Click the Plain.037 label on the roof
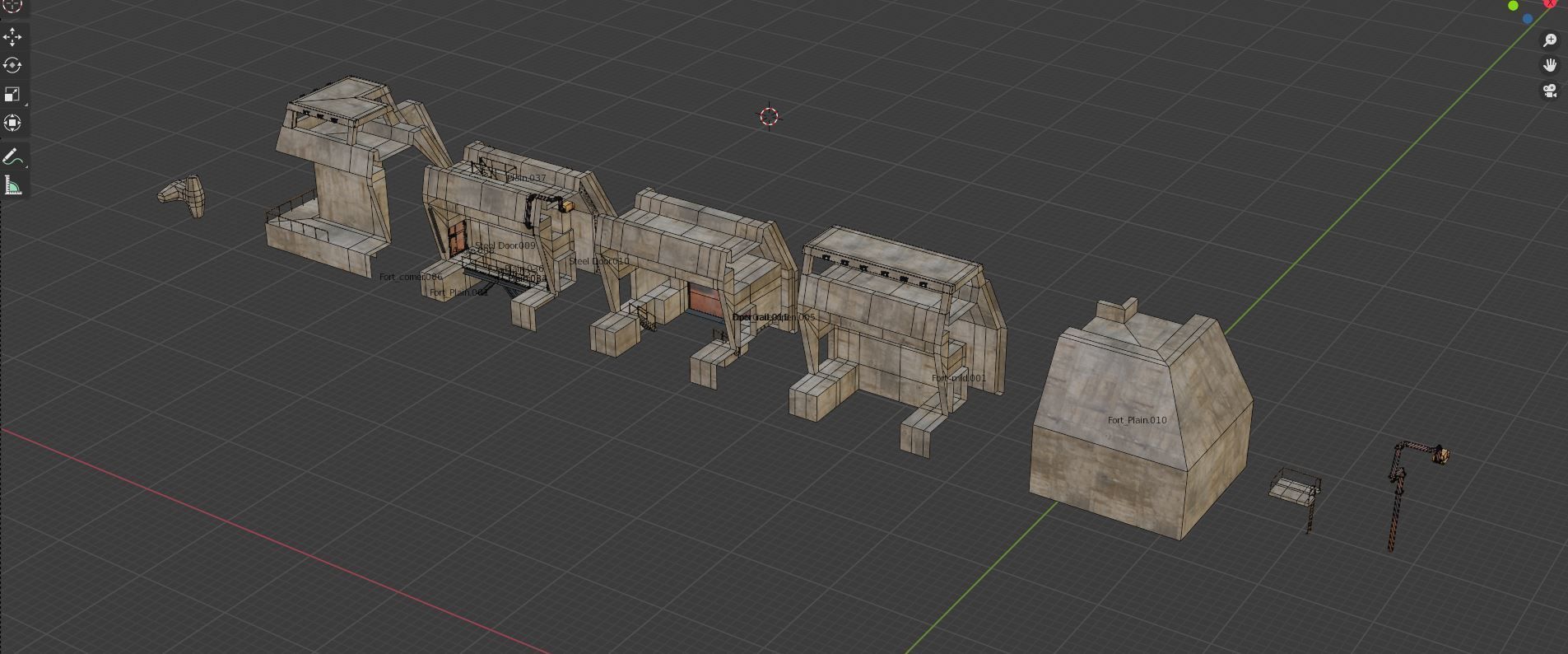Viewport: 1568px width, 654px height. 526,178
